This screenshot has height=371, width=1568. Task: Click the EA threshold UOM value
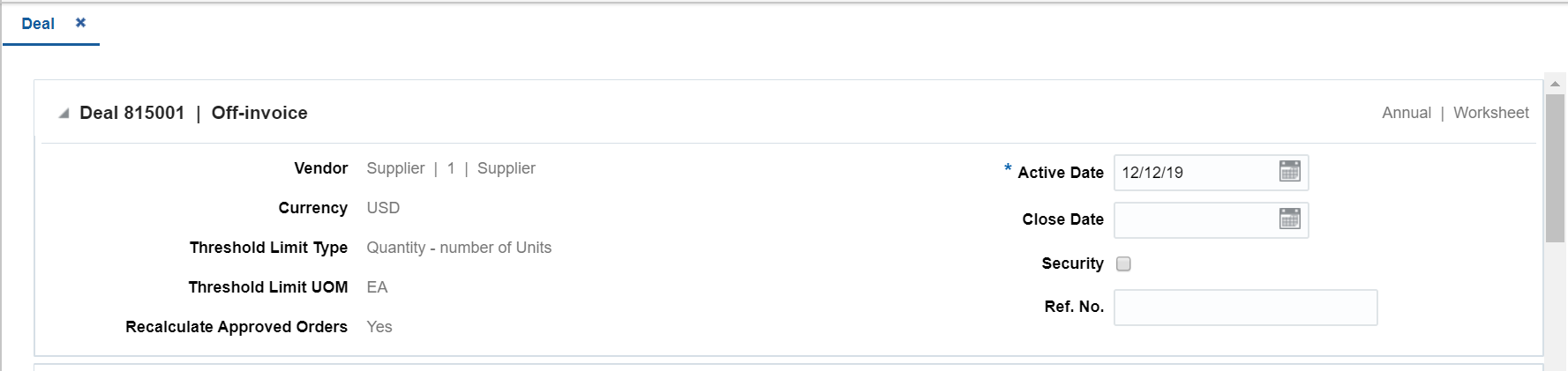[377, 287]
